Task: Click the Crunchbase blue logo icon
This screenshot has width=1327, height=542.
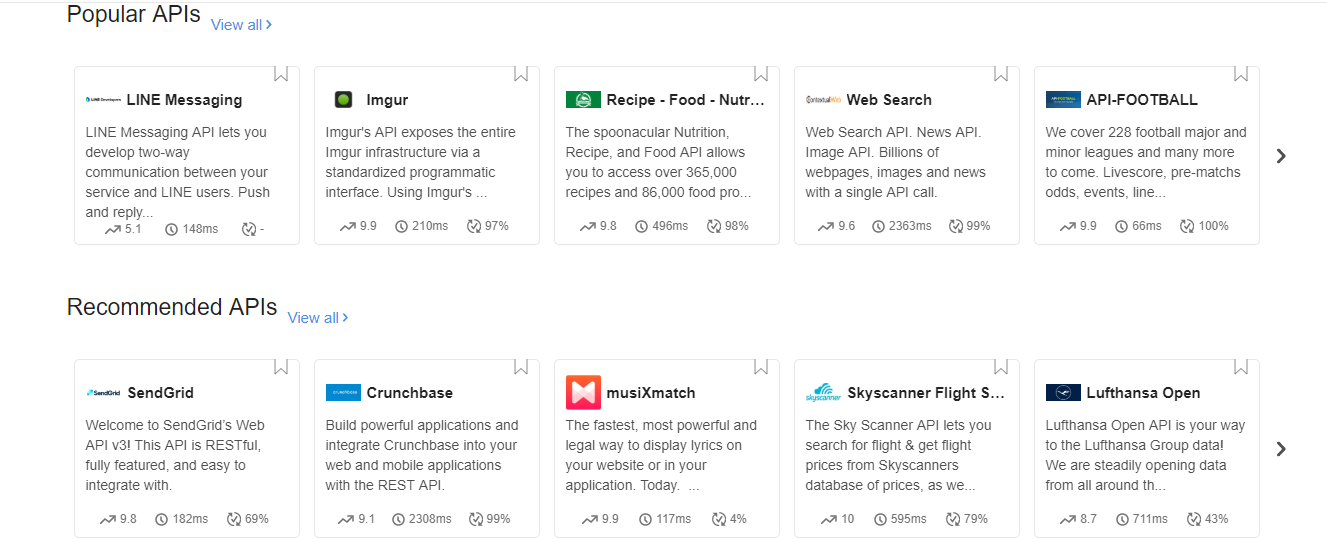Action: pyautogui.click(x=343, y=393)
